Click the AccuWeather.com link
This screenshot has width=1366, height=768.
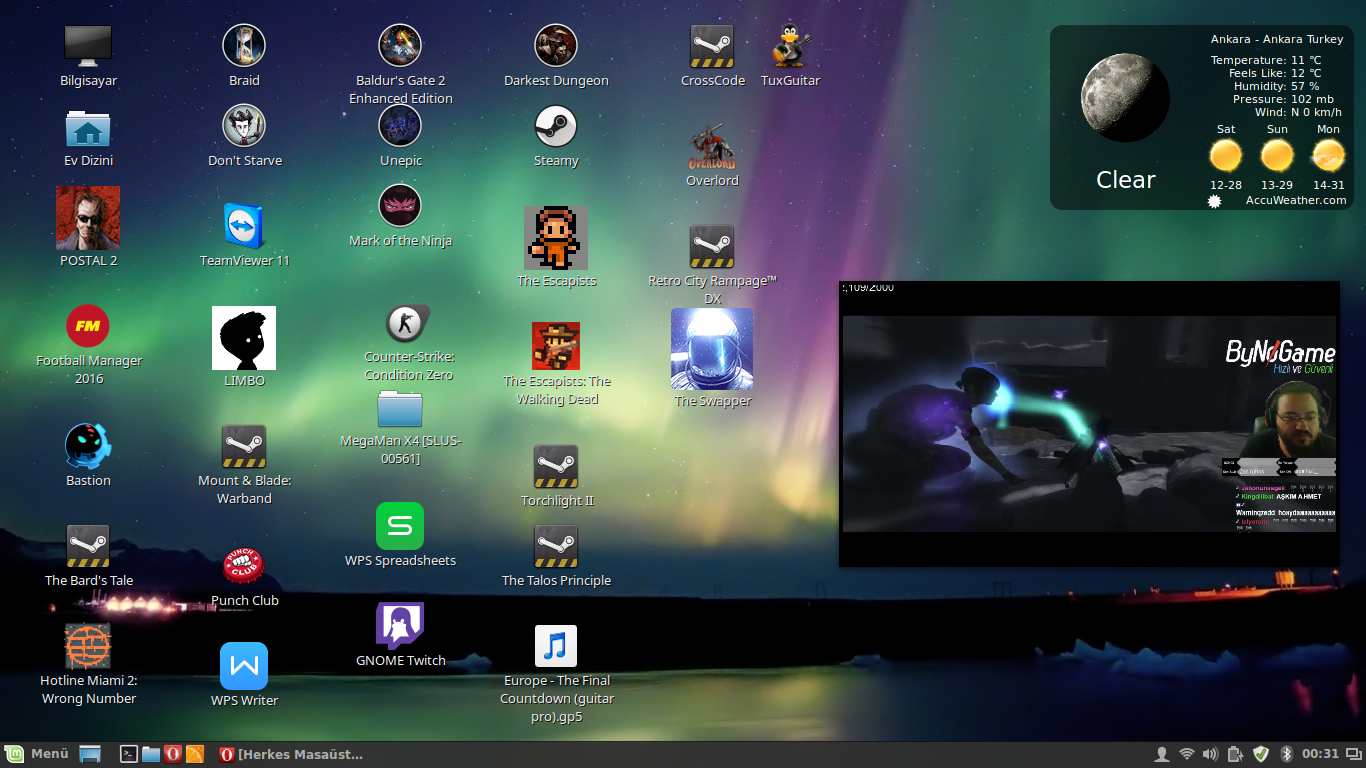point(1296,200)
